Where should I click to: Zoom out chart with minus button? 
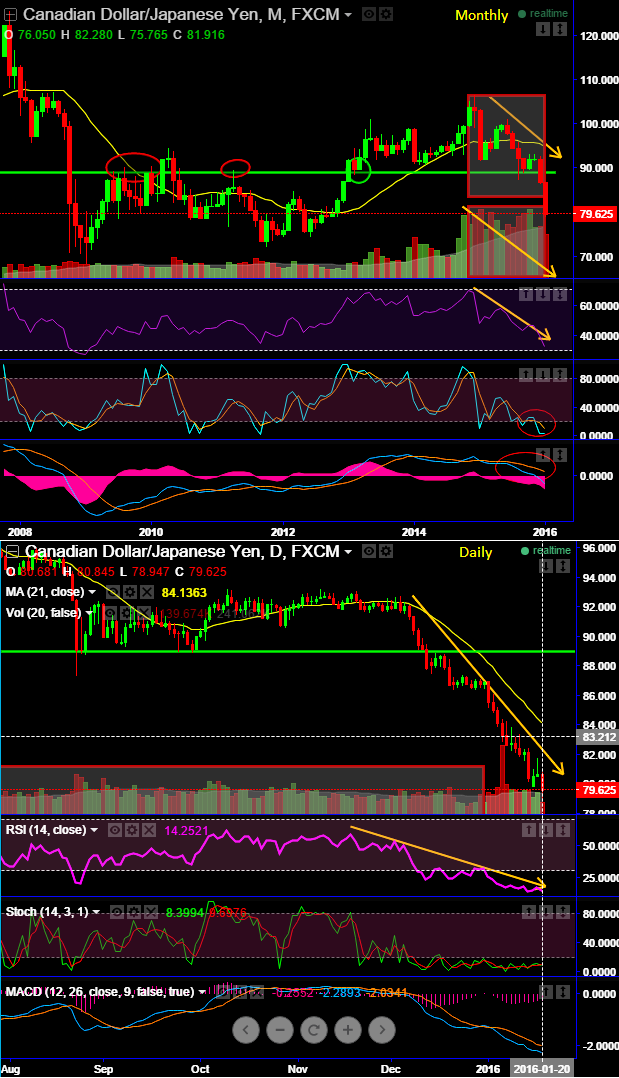[x=280, y=1030]
